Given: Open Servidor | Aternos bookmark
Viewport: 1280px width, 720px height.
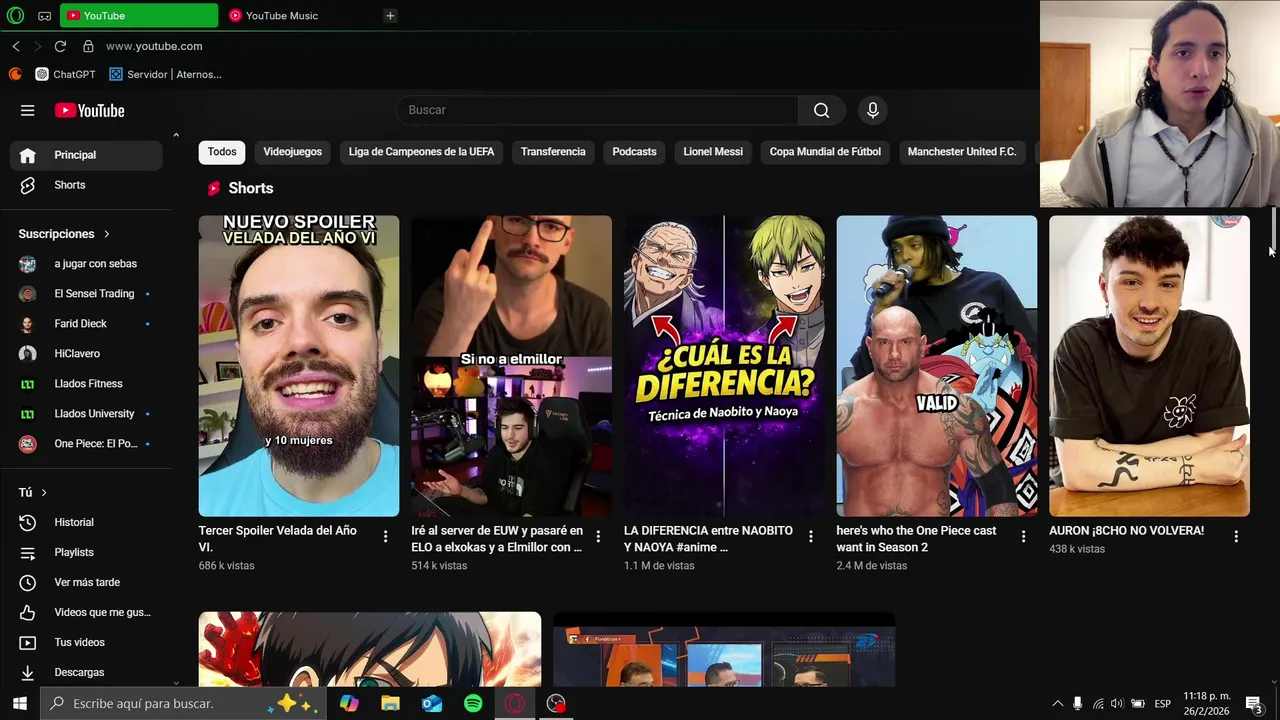Looking at the screenshot, I should click(x=166, y=74).
